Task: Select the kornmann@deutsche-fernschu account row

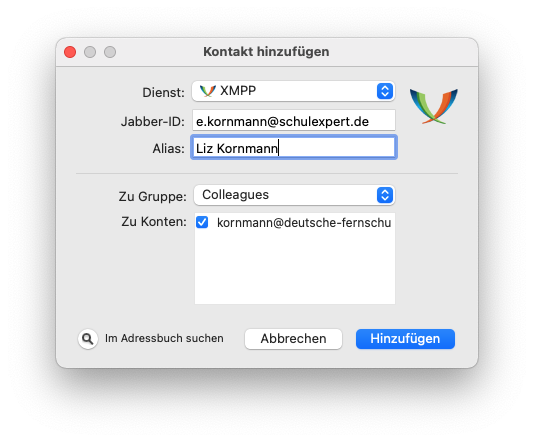Action: pos(295,223)
